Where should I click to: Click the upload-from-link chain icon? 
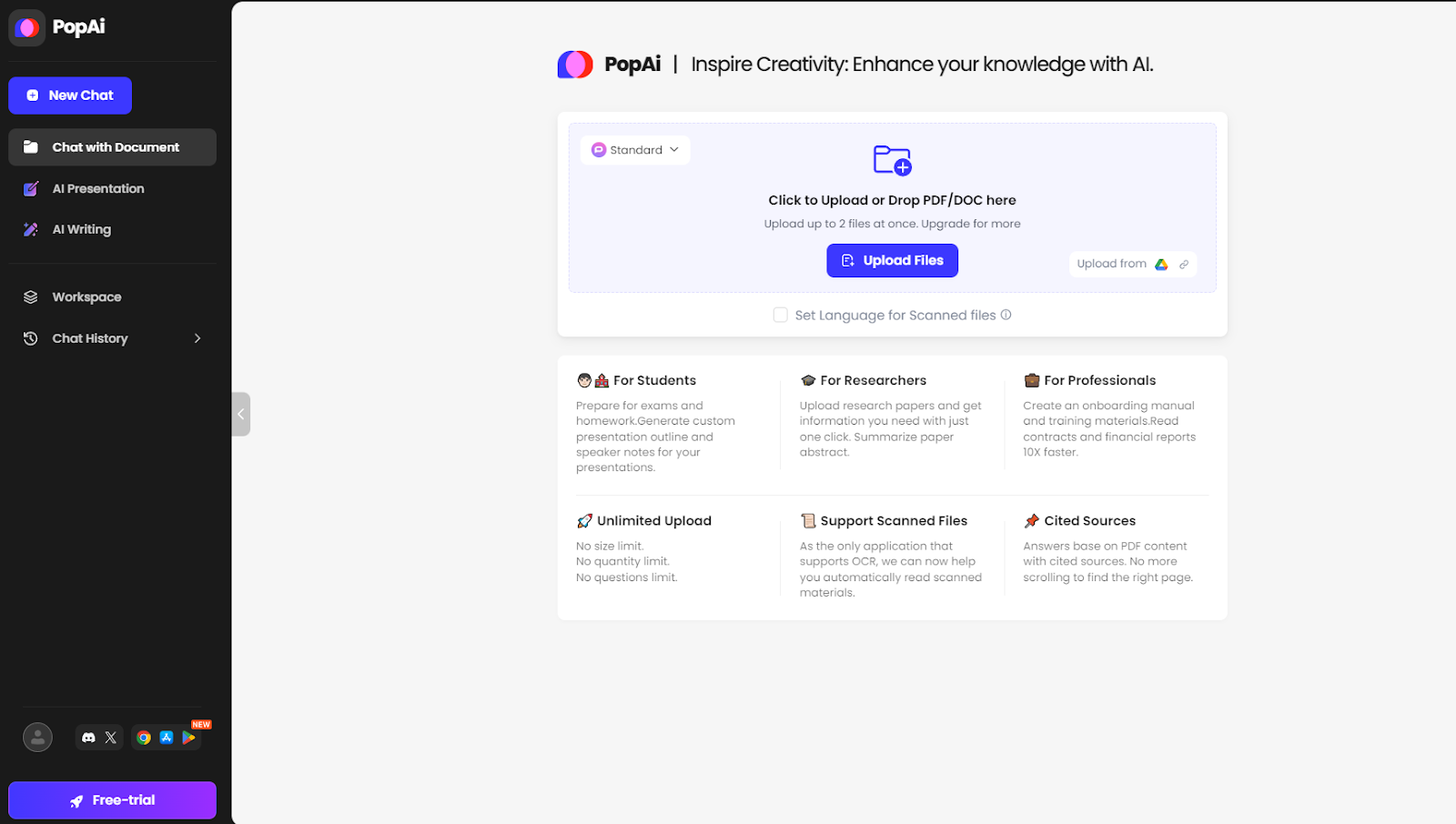coord(1184,264)
